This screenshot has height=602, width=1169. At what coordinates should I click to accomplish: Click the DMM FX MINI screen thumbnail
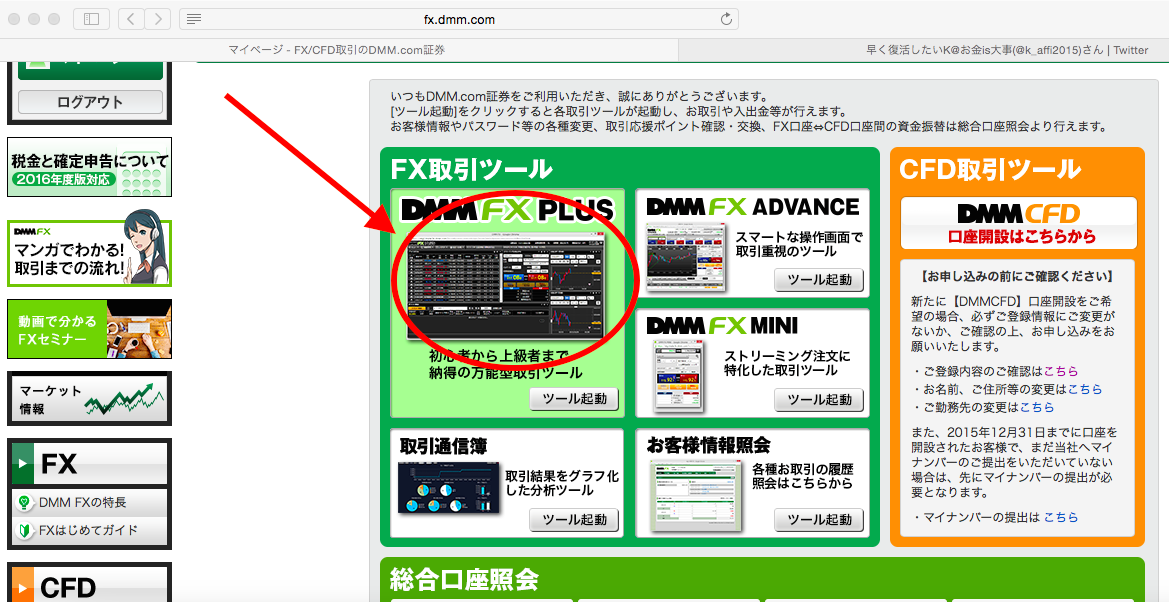(679, 375)
